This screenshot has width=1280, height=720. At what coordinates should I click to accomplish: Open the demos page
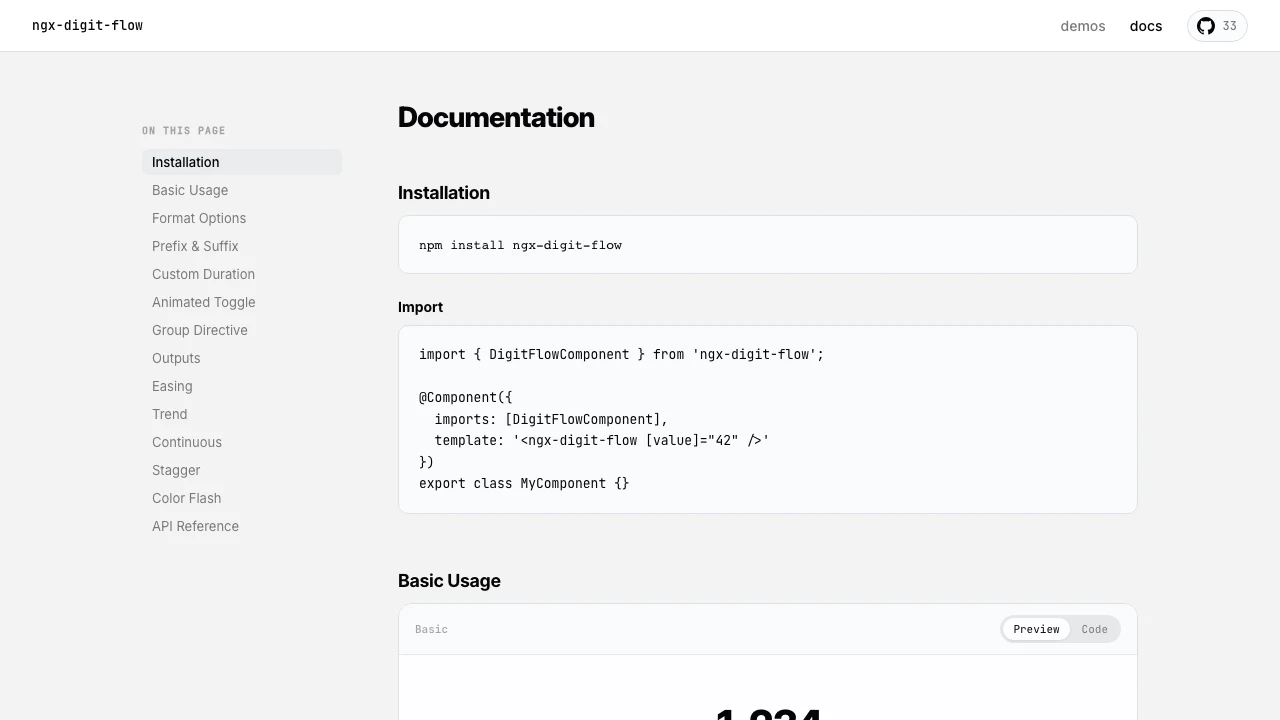(x=1083, y=26)
